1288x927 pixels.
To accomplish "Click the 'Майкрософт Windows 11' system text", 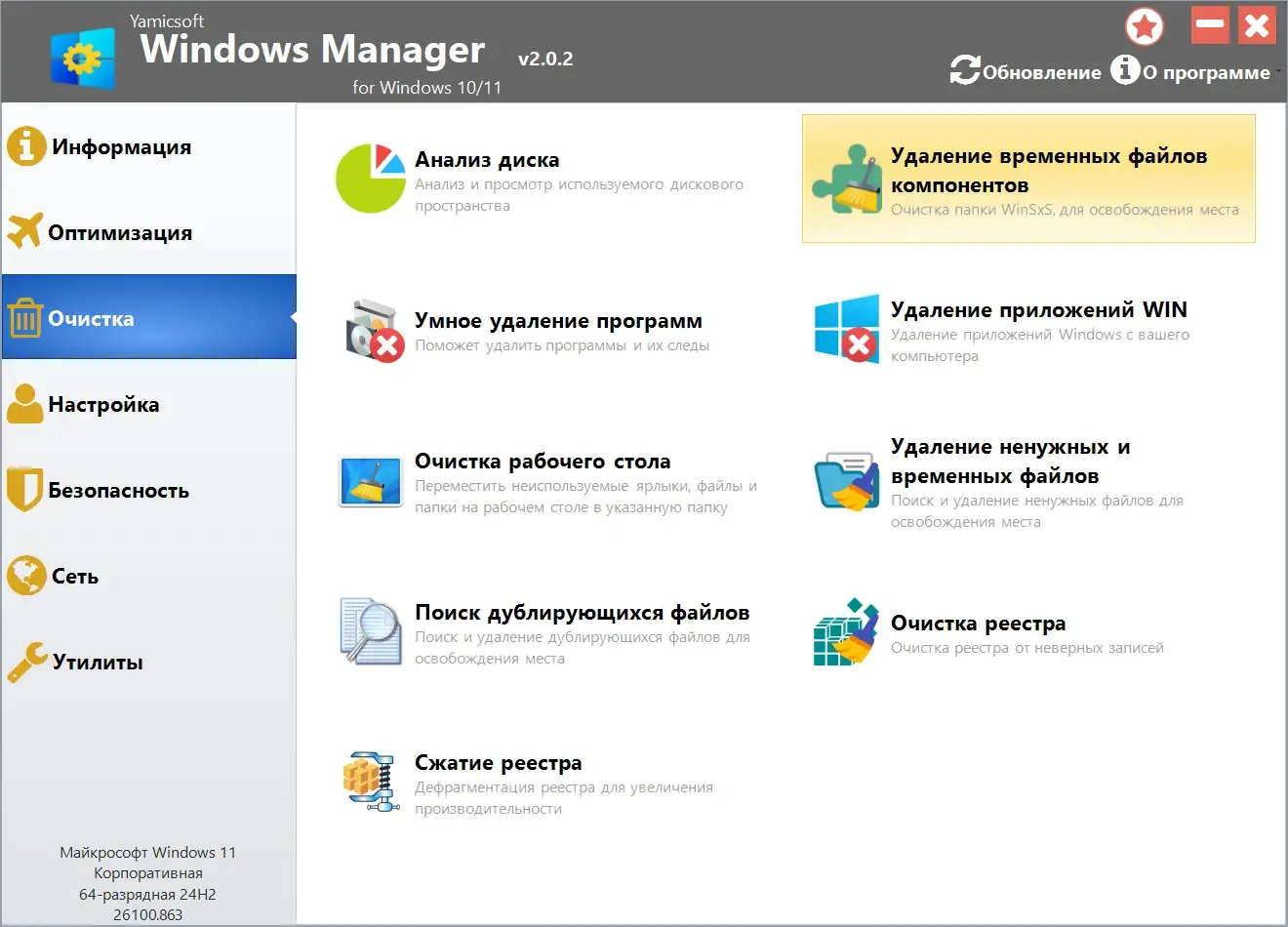I will 148,853.
